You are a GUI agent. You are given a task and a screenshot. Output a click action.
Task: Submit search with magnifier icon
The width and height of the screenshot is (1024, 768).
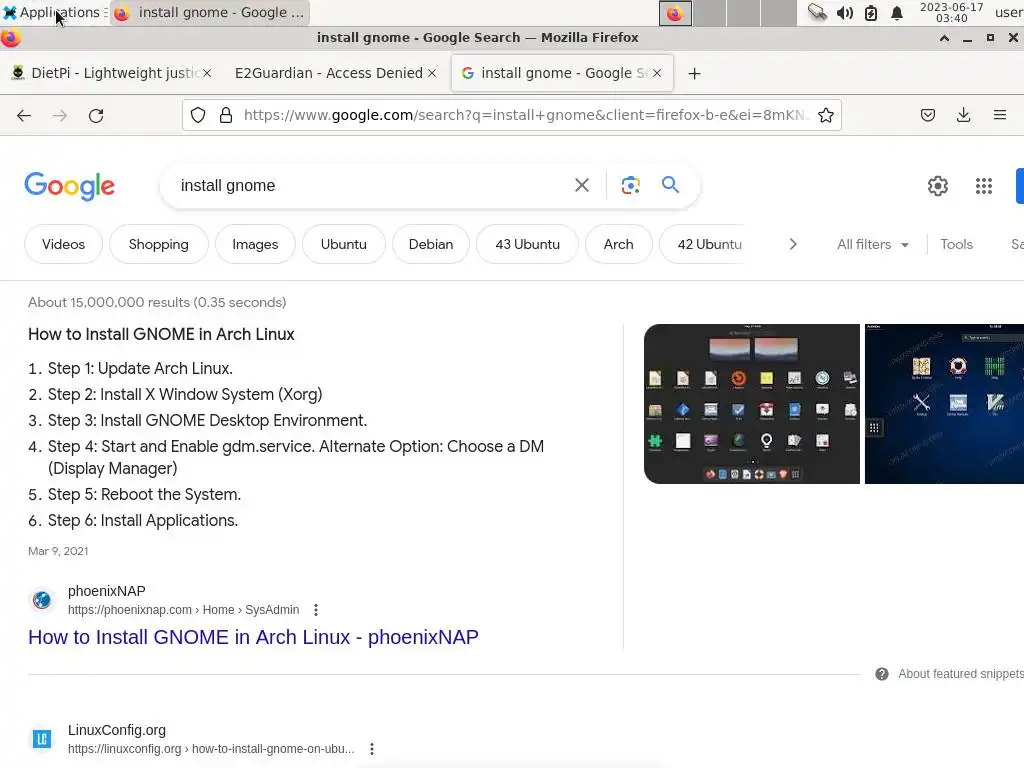click(670, 185)
